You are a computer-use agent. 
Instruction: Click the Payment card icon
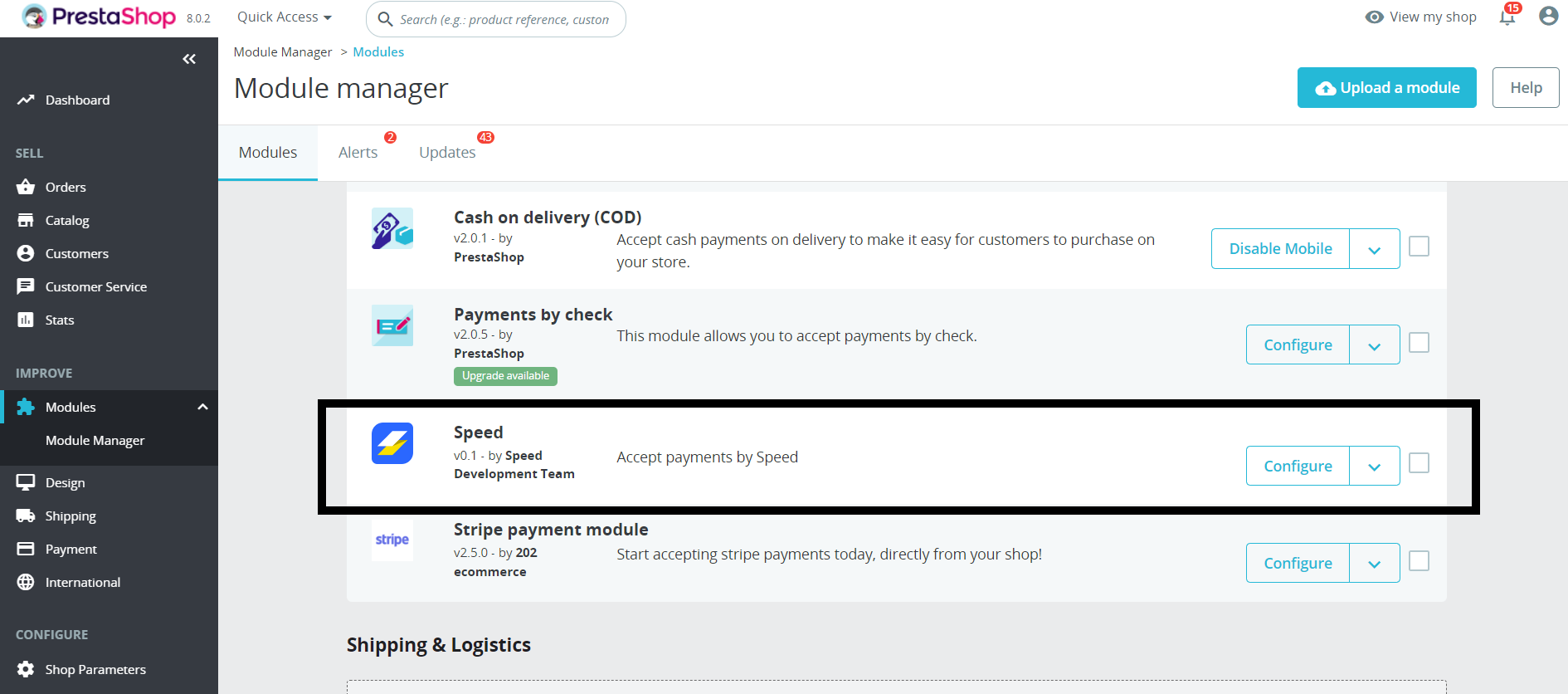pos(26,549)
